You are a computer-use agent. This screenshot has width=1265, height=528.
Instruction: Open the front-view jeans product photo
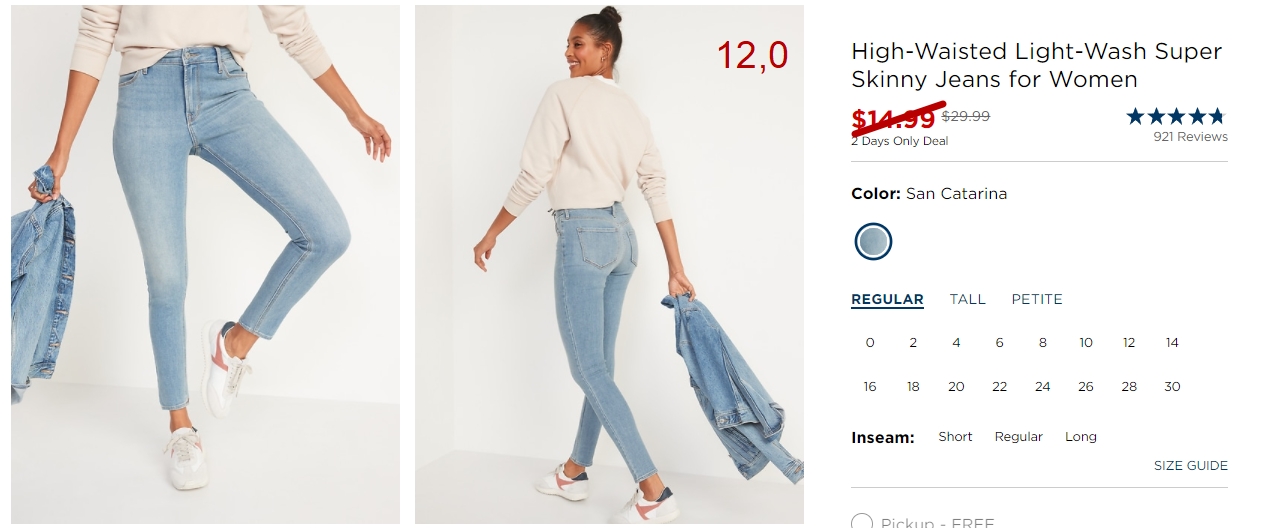[205, 264]
